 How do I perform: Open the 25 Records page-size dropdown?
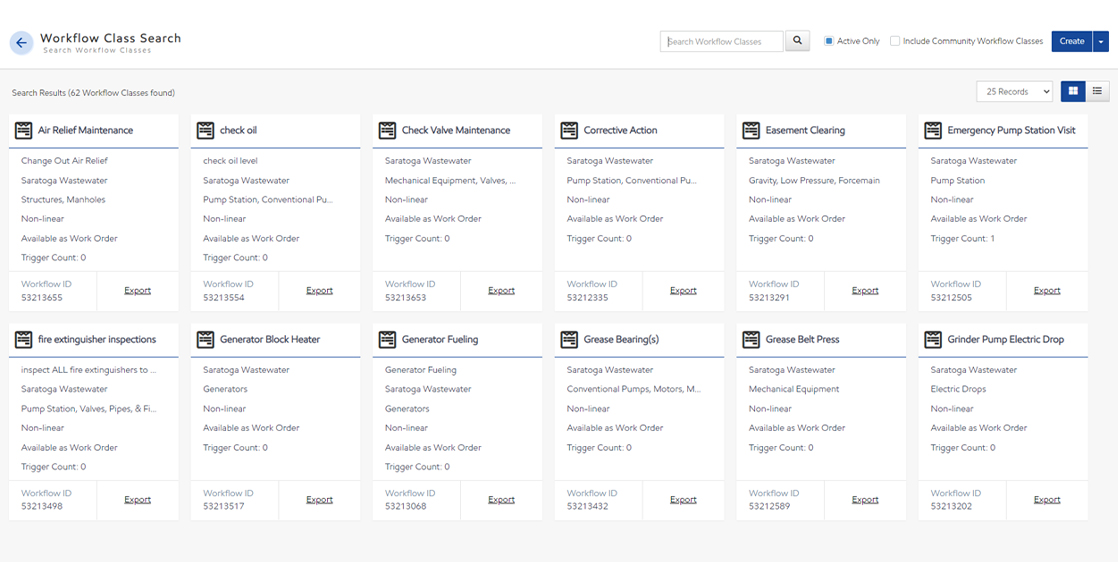(1014, 91)
